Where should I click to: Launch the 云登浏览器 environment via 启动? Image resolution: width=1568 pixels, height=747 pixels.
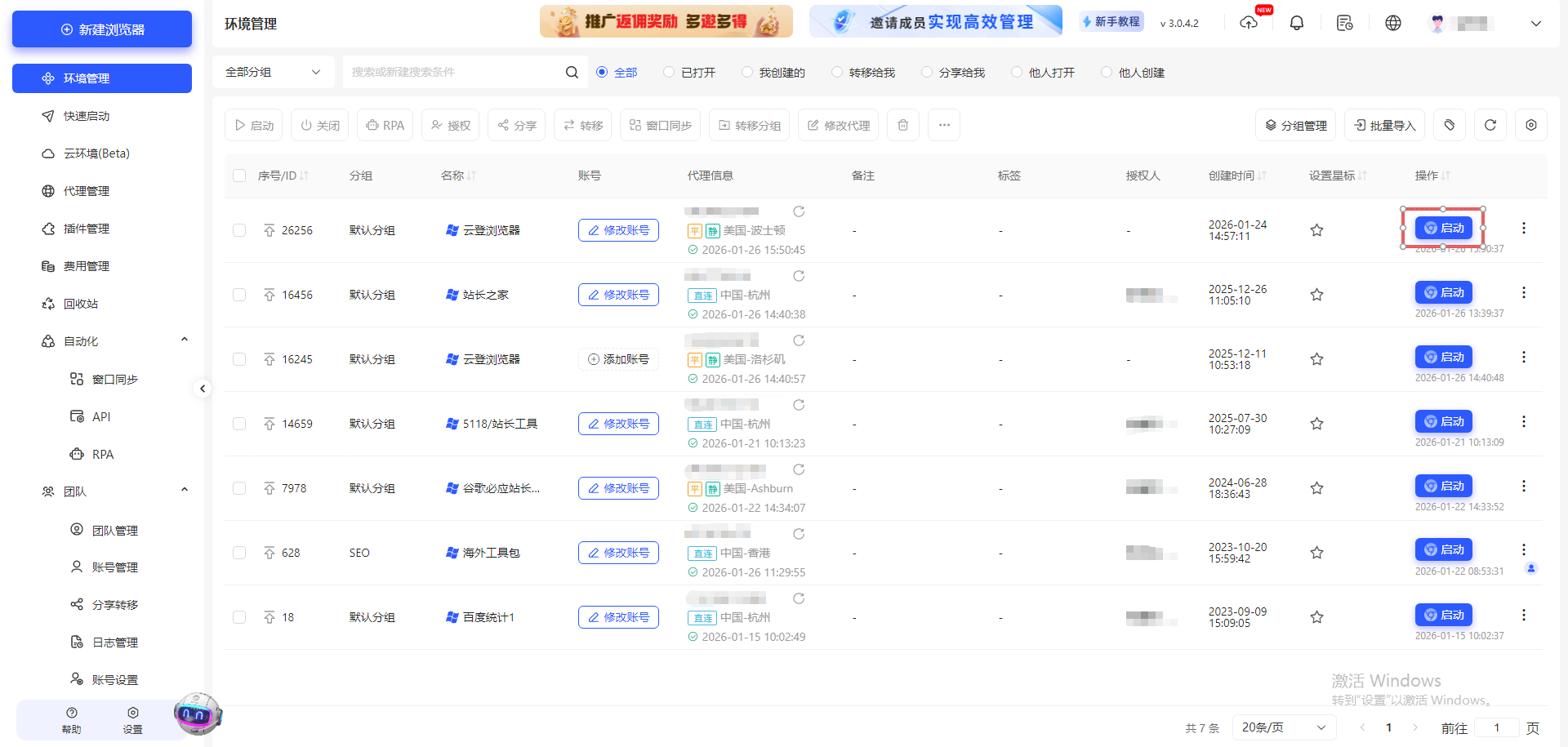coord(1443,228)
